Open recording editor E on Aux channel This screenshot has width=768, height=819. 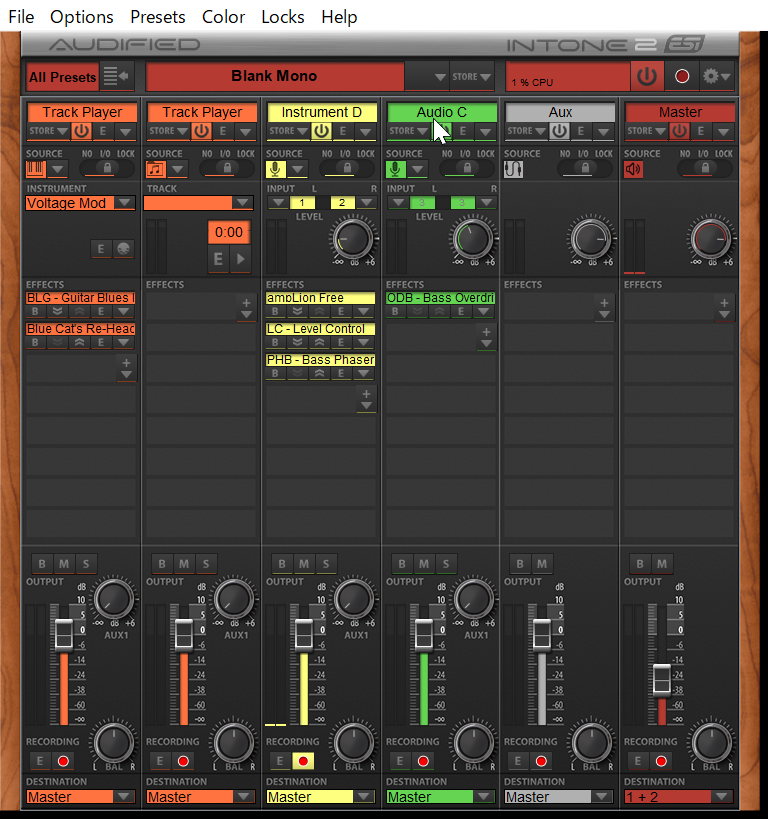tap(518, 761)
